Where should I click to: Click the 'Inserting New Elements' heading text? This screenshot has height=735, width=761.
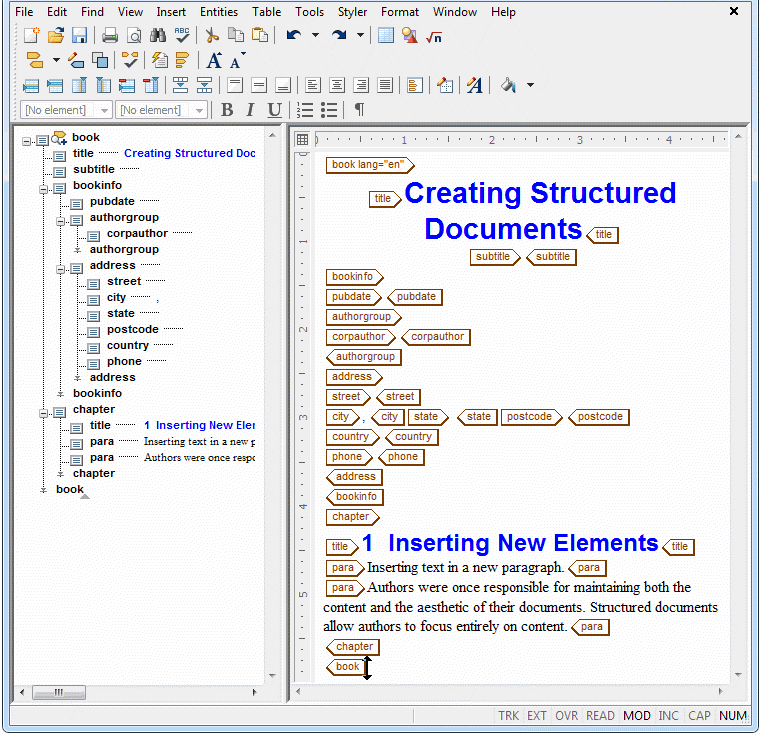(523, 543)
